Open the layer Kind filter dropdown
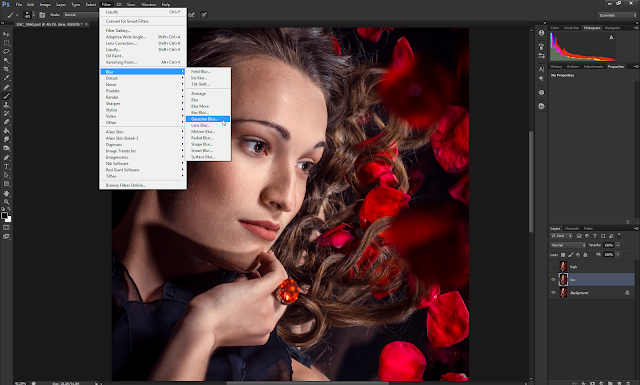Image resolution: width=640 pixels, height=385 pixels. tap(561, 236)
